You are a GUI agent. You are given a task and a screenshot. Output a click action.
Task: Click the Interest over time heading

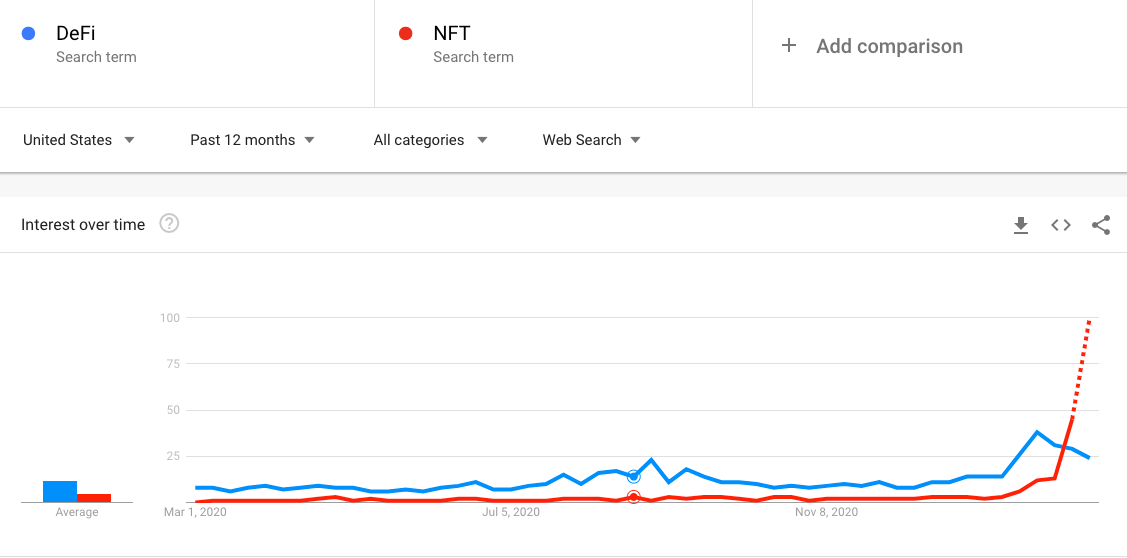pos(83,225)
